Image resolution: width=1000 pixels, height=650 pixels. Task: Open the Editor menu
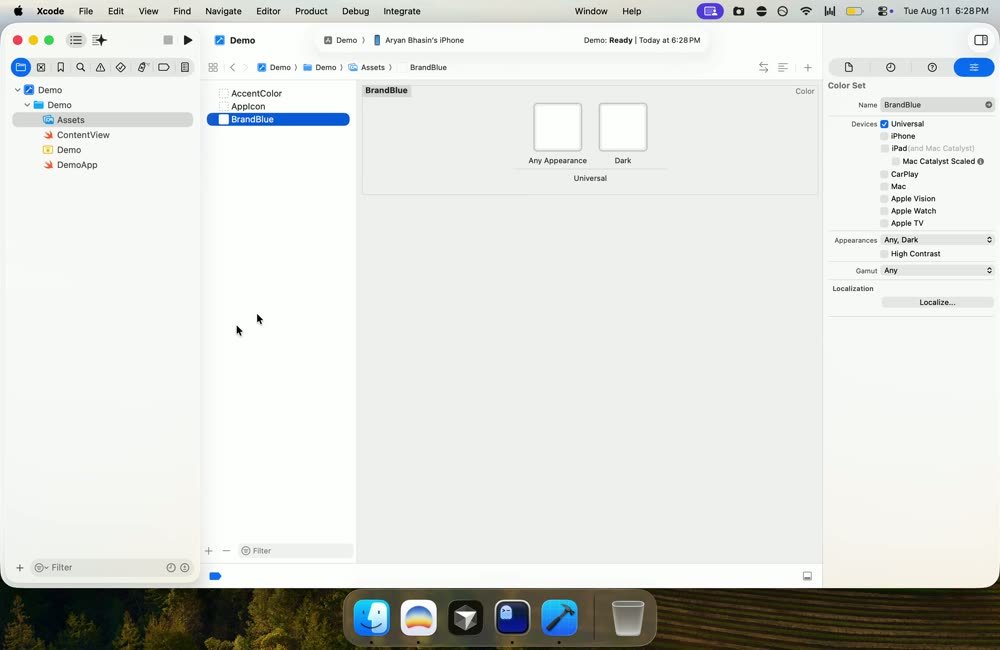tap(268, 11)
